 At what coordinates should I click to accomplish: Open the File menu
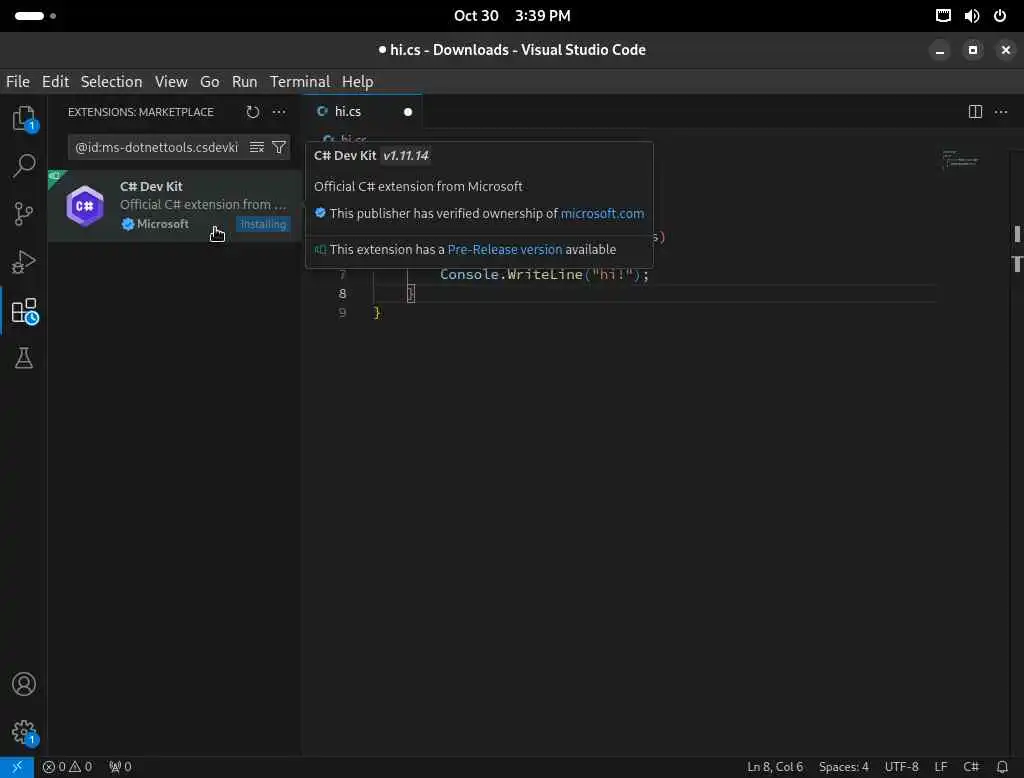click(18, 82)
